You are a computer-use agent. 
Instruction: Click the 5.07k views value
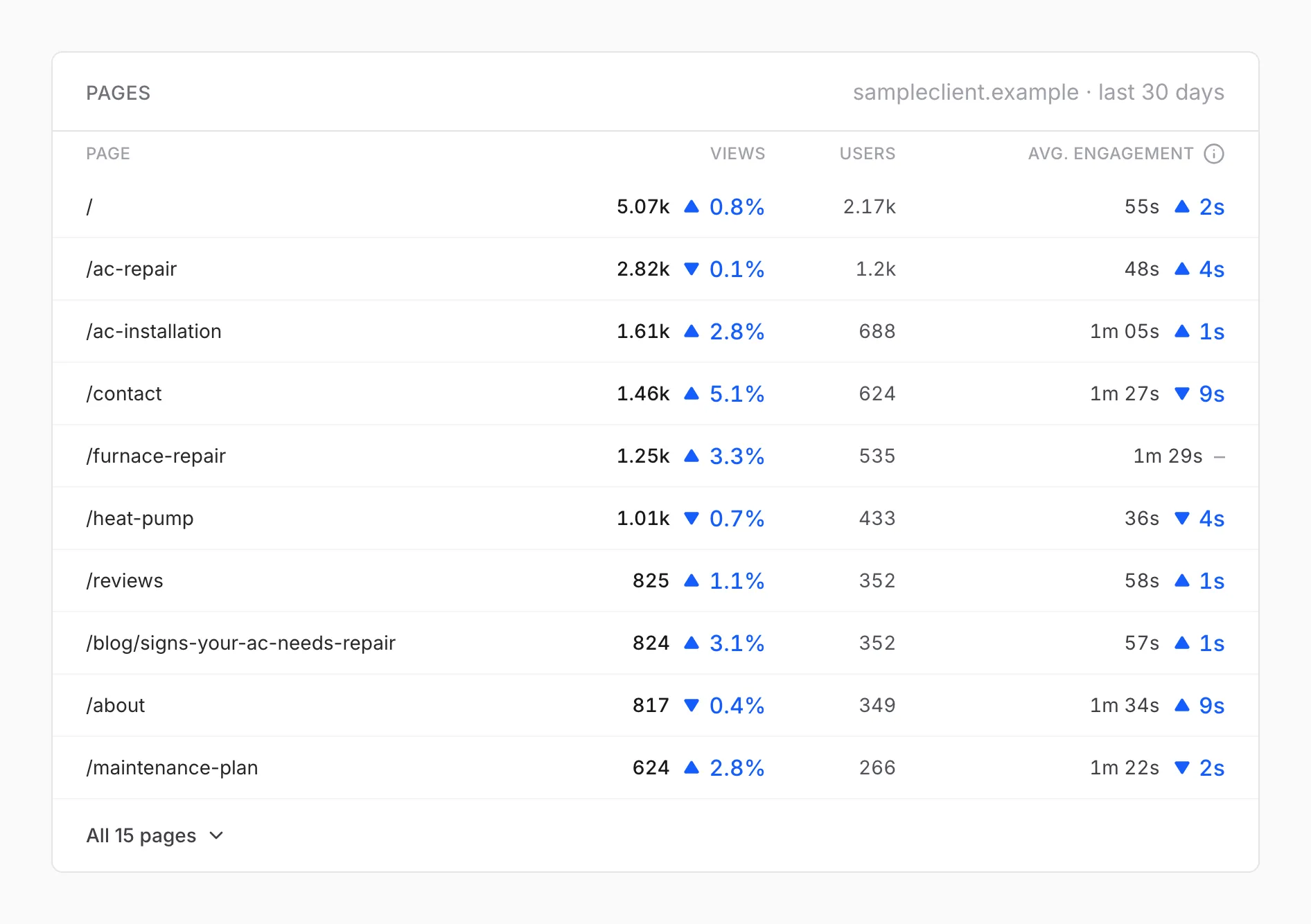643,206
